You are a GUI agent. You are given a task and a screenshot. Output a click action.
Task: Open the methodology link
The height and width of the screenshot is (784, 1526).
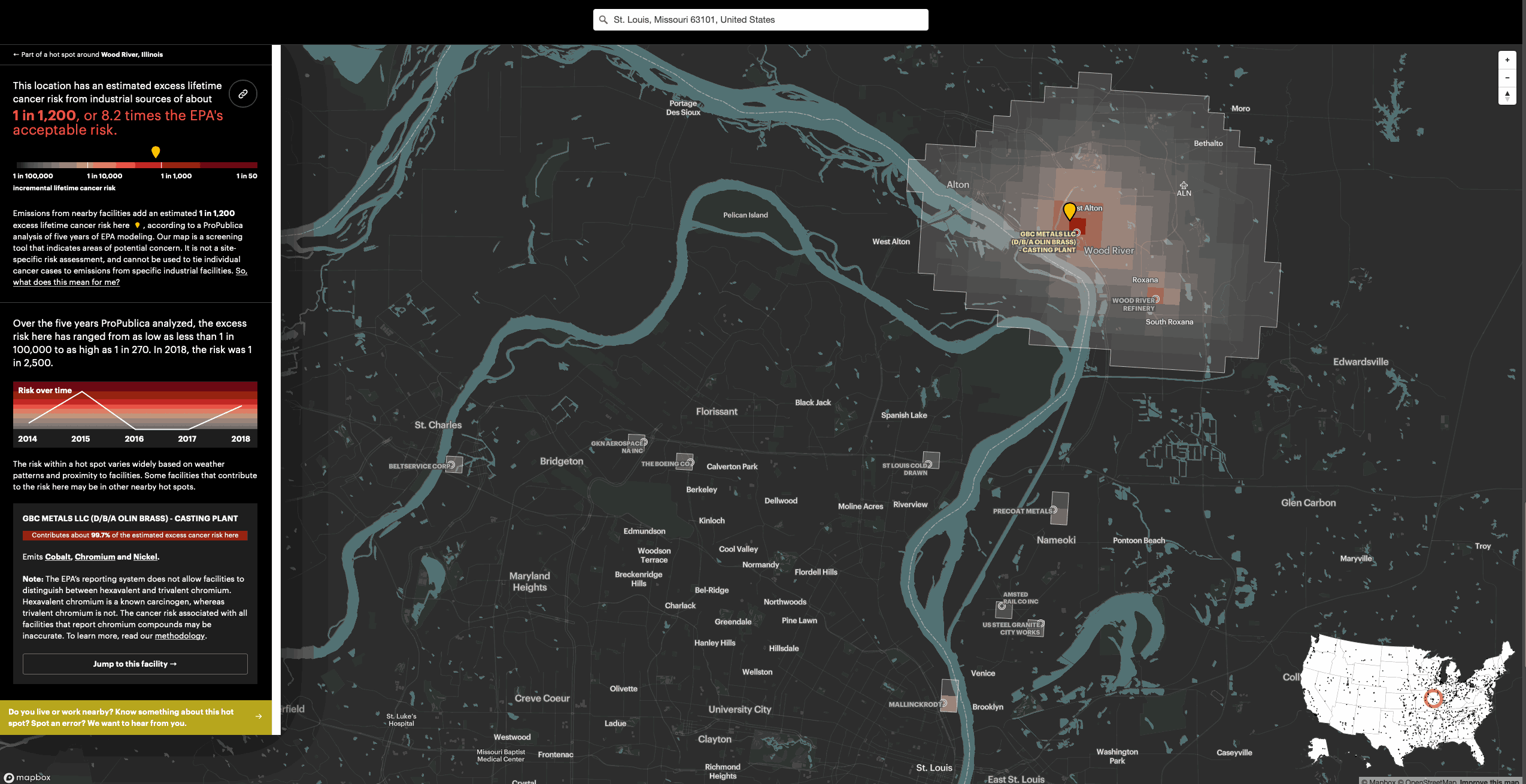(180, 636)
